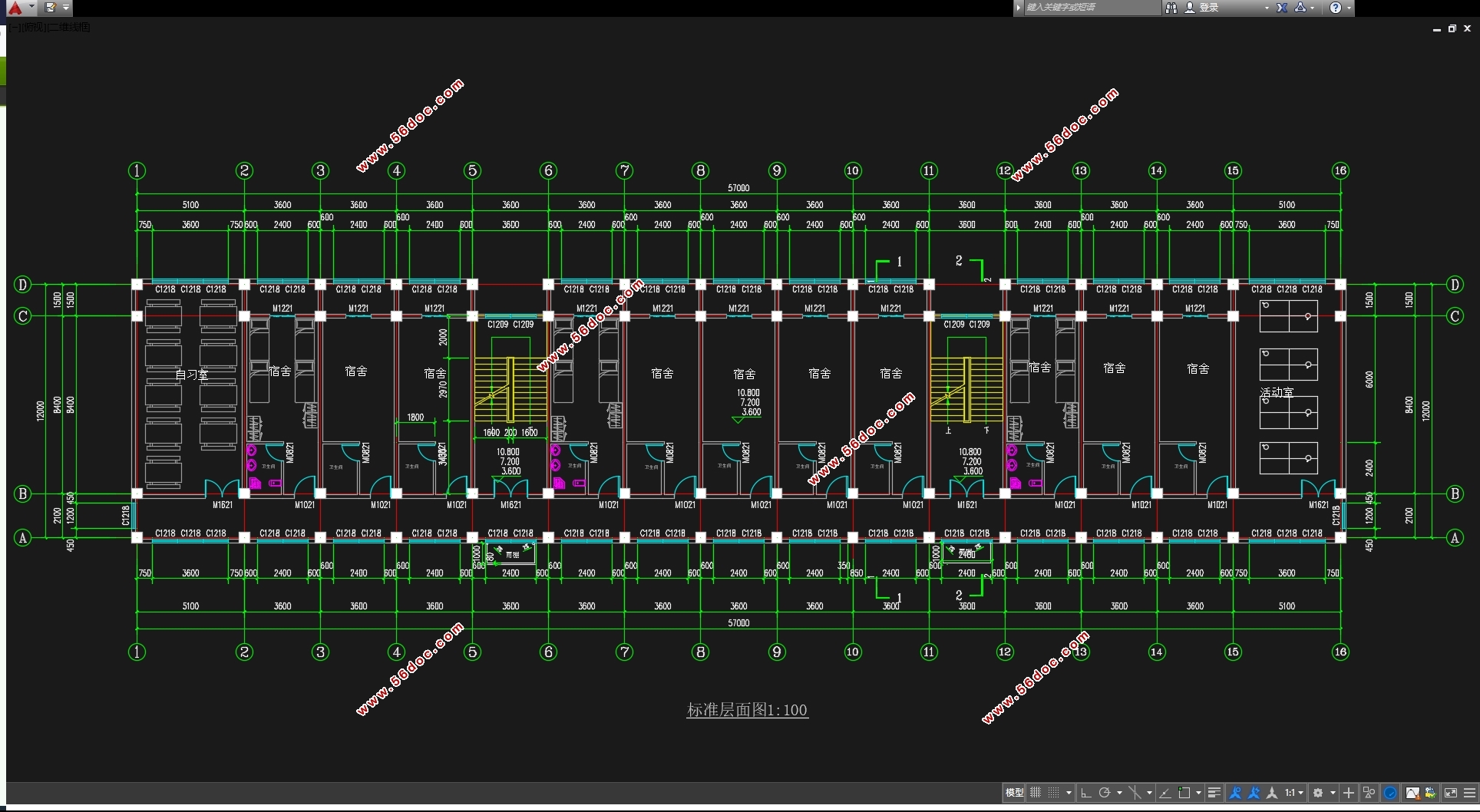The height and width of the screenshot is (812, 1480).
Task: Click the binoculars search icon
Action: point(1171,8)
